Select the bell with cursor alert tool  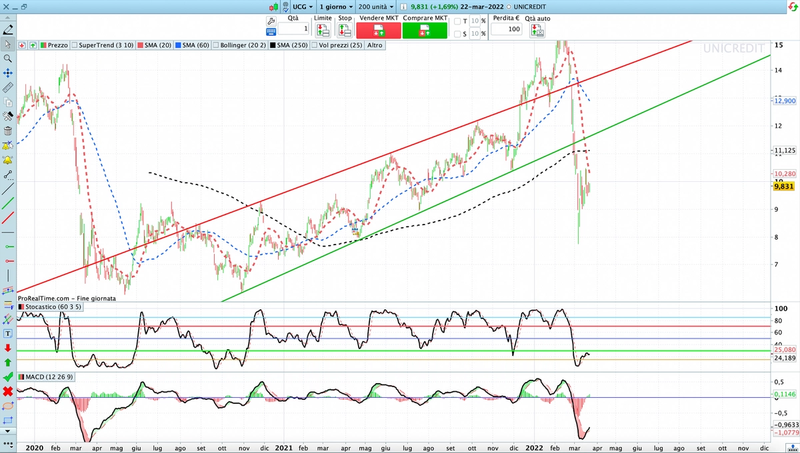pos(8,146)
